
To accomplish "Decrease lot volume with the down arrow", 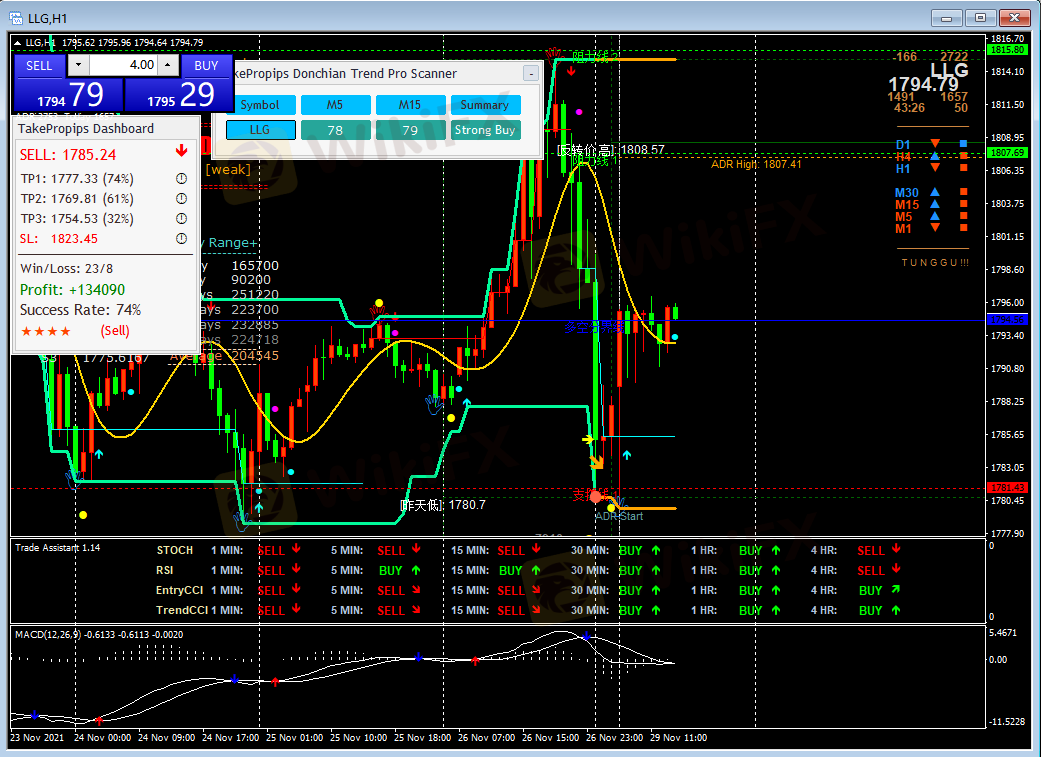I will (78, 65).
